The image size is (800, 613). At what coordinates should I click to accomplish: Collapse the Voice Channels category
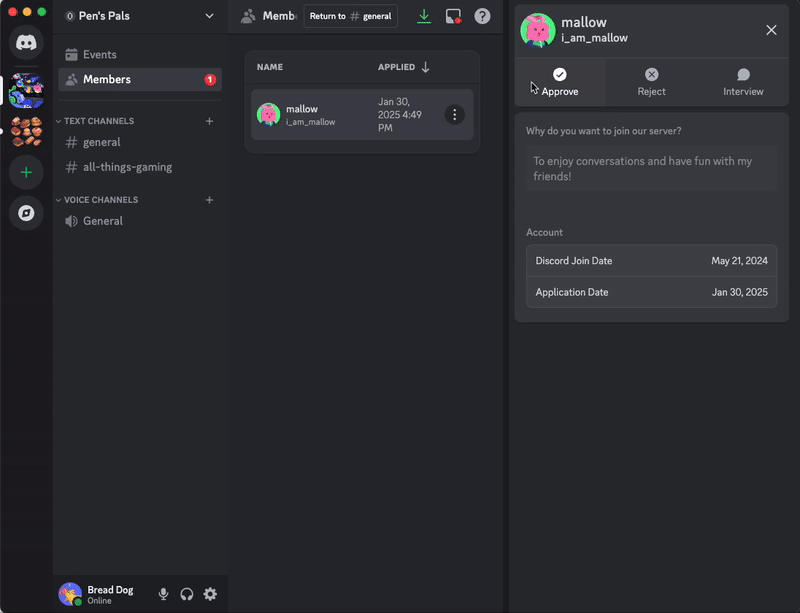100,200
